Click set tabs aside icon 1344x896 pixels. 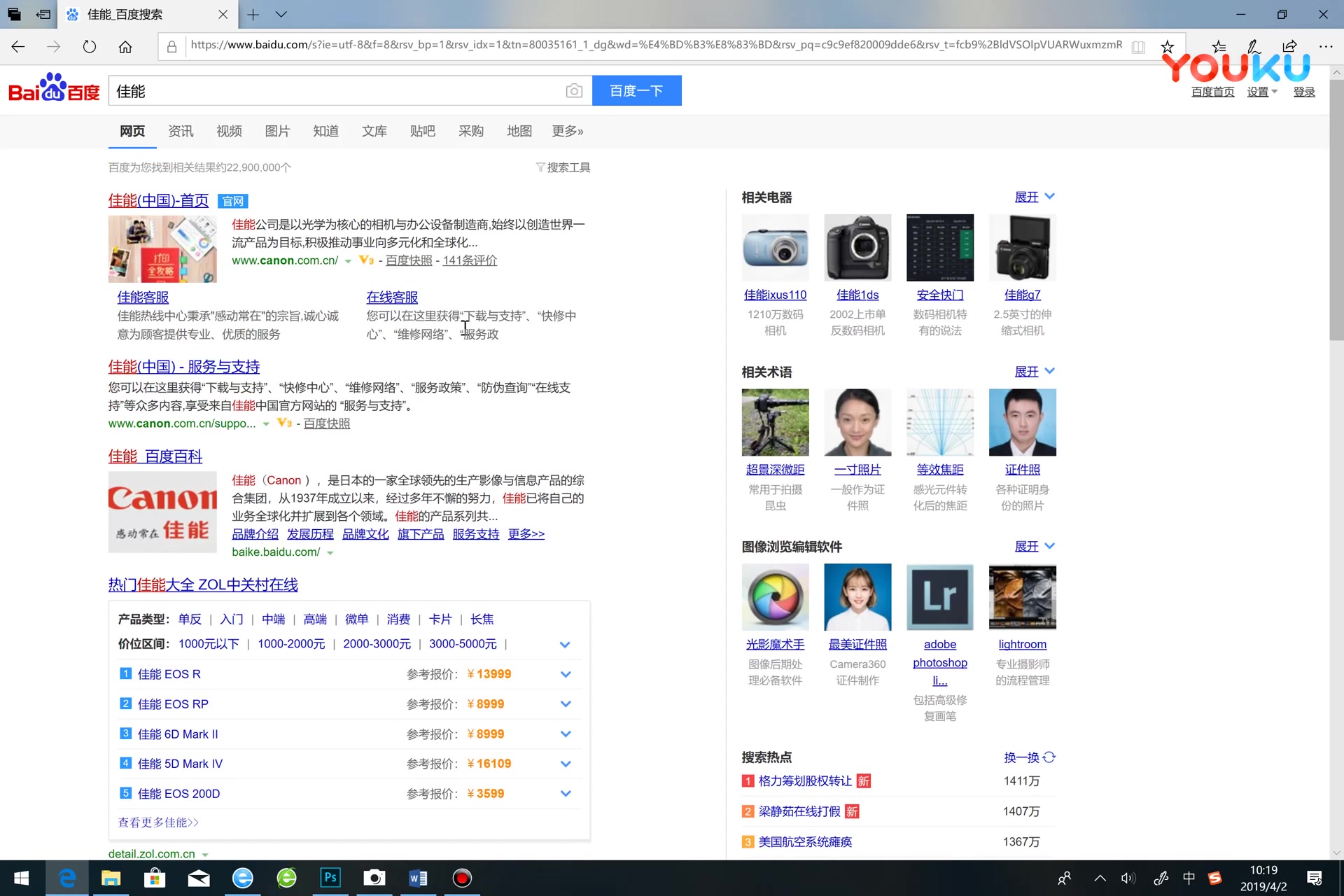(x=43, y=14)
